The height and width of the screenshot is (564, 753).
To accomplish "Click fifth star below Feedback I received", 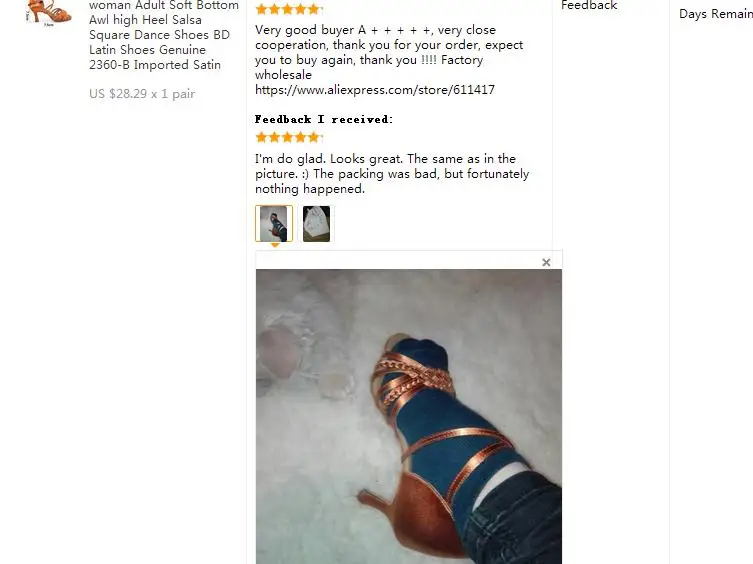I will pyautogui.click(x=314, y=137).
